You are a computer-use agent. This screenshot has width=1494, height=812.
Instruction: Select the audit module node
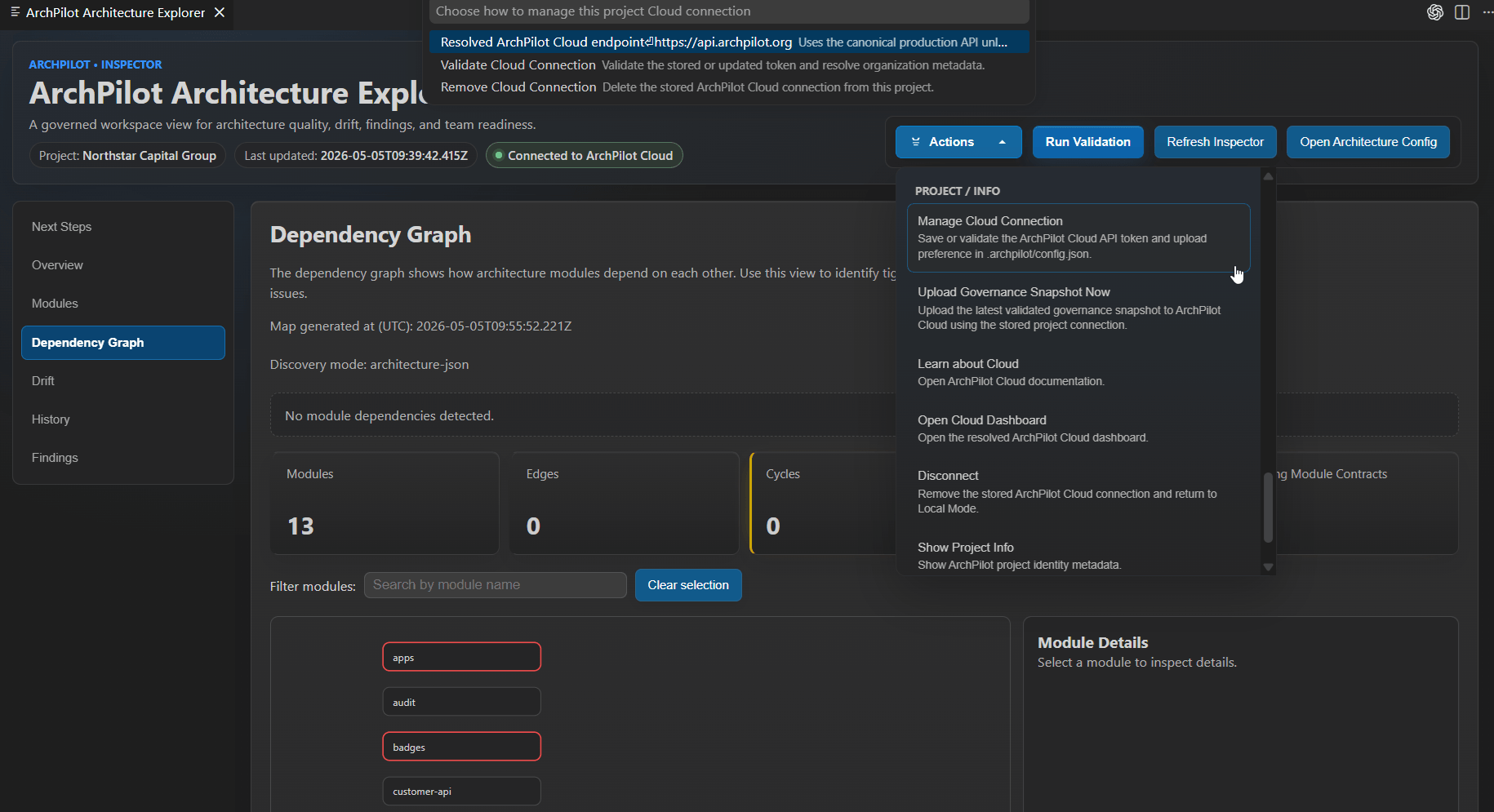[462, 702]
